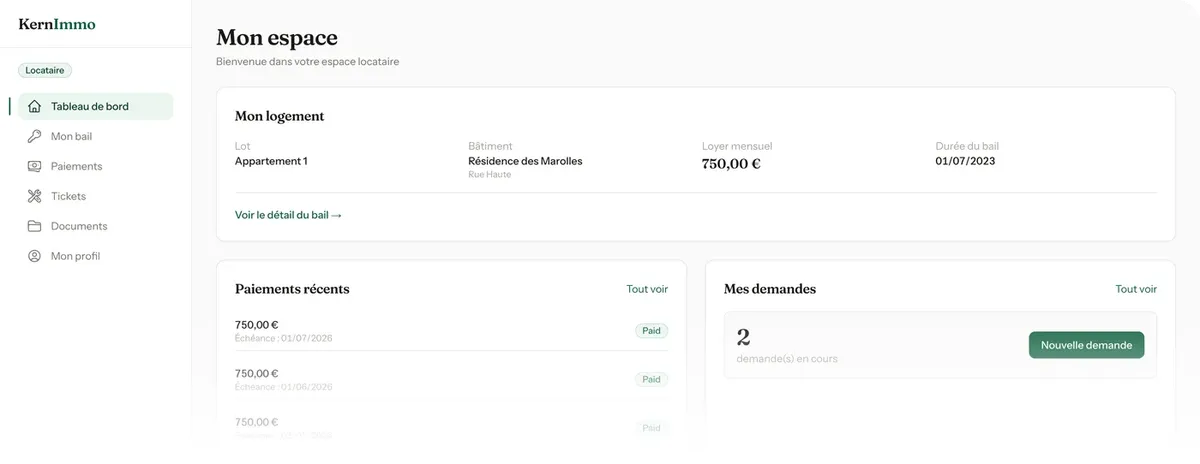
Task: Click the Appartement 1 lot value
Action: click(271, 161)
